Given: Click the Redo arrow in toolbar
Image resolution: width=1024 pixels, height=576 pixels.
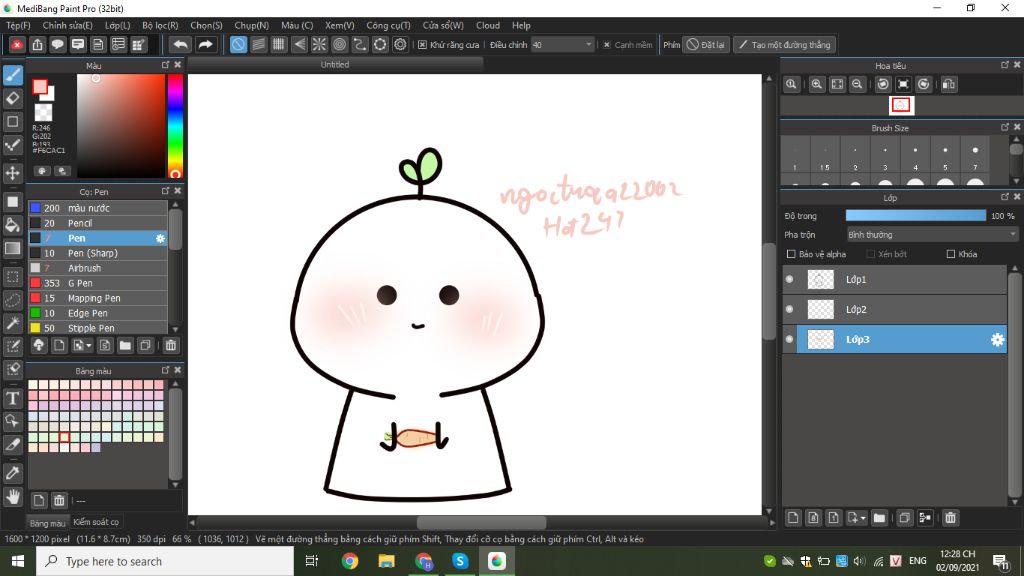Looking at the screenshot, I should [205, 44].
